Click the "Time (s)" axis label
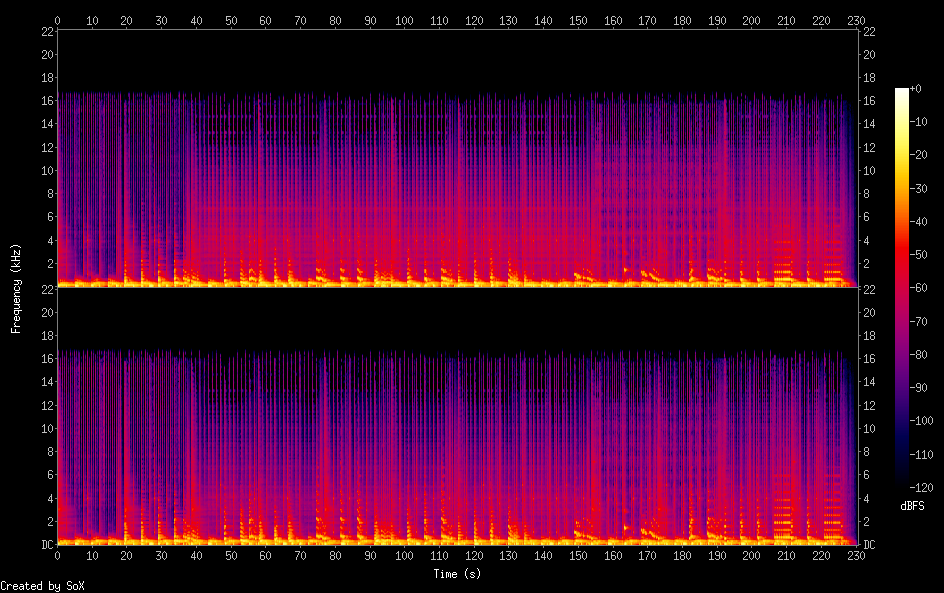This screenshot has width=944, height=593. [x=455, y=574]
